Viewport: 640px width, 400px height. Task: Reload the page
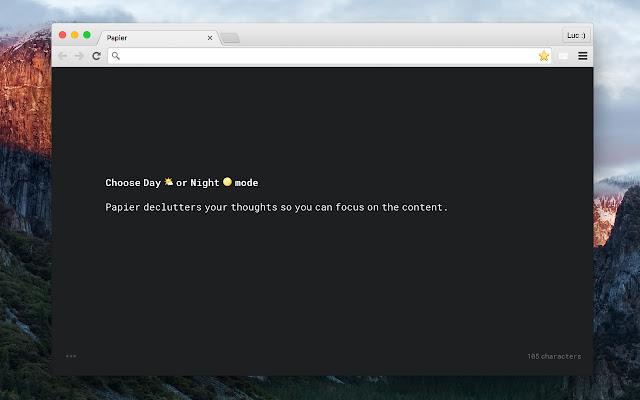click(x=97, y=56)
